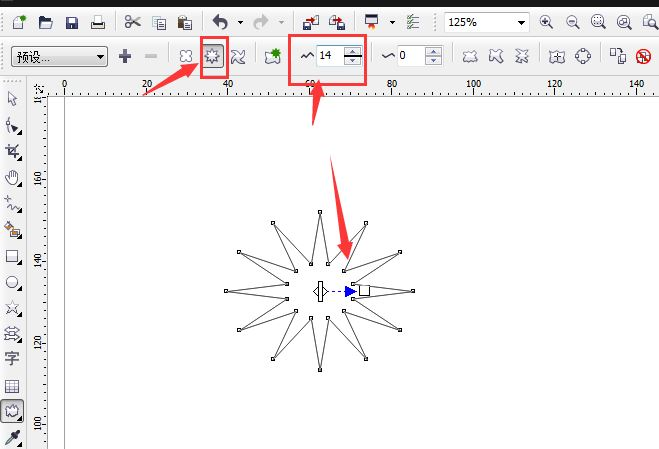This screenshot has height=449, width=659.
Task: Select the Table tool
Action: [x=12, y=386]
